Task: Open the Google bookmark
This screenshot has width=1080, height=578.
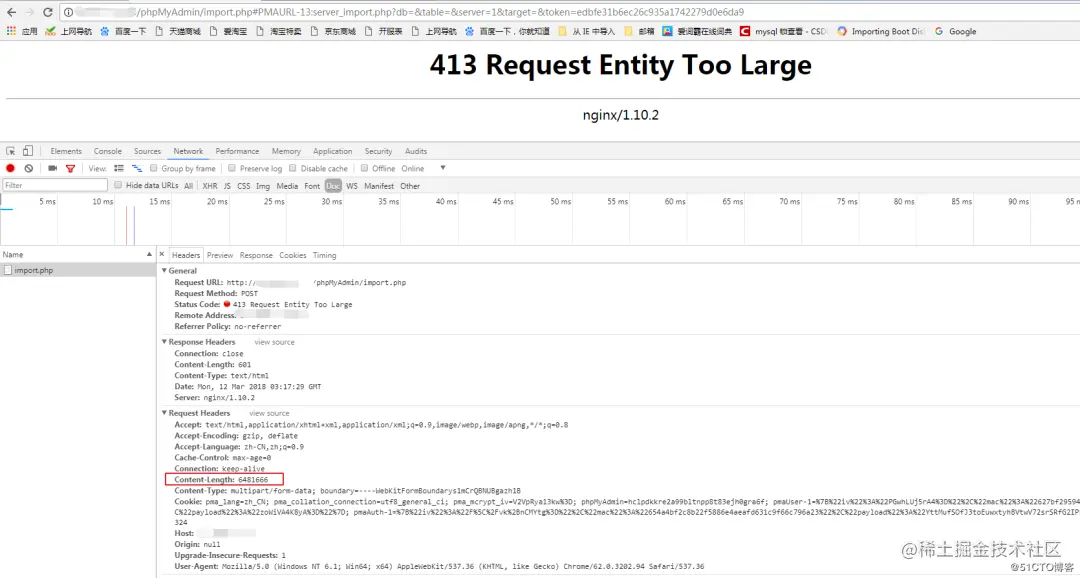Action: click(x=955, y=31)
